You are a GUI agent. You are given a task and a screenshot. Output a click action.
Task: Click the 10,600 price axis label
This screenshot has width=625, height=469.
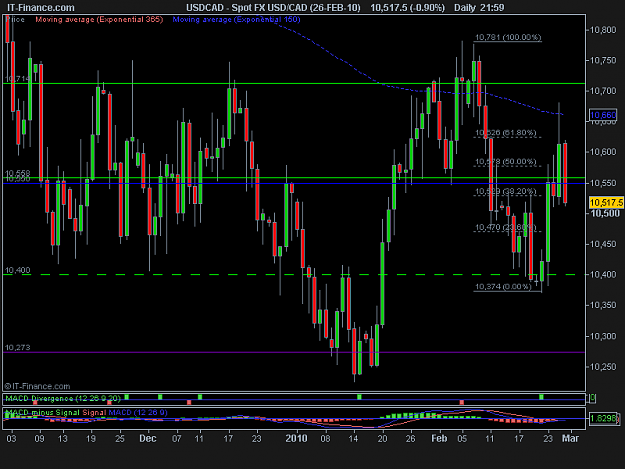point(603,152)
